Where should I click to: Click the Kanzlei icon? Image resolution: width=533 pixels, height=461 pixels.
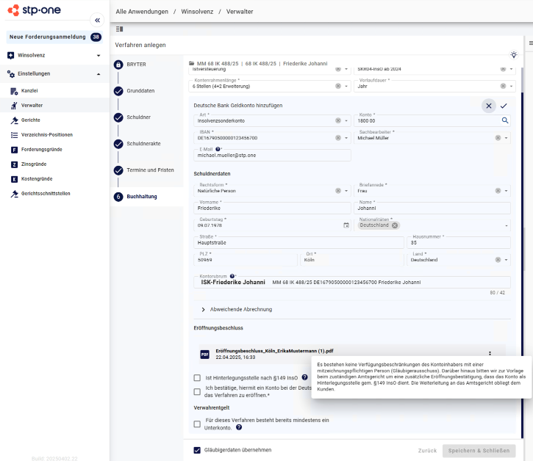pos(14,91)
